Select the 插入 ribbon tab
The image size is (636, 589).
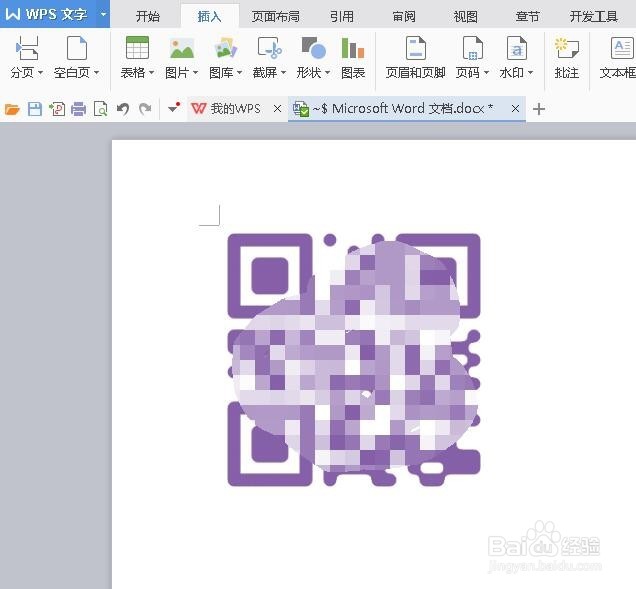coord(209,16)
